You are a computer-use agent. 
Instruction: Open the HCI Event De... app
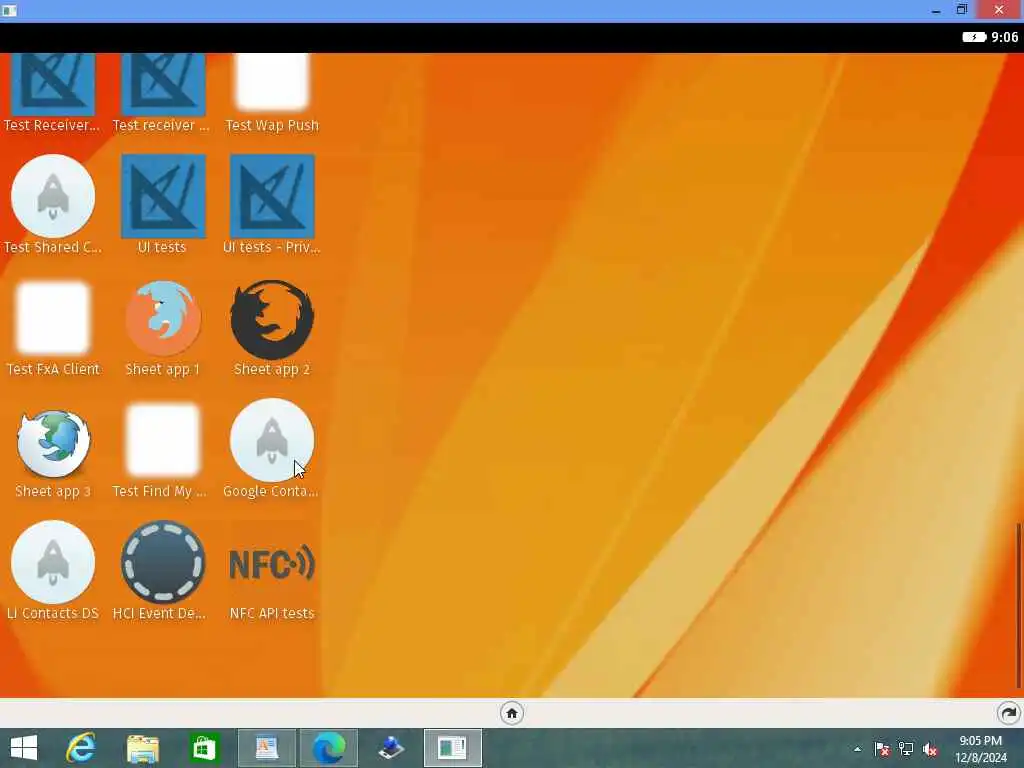coord(163,562)
